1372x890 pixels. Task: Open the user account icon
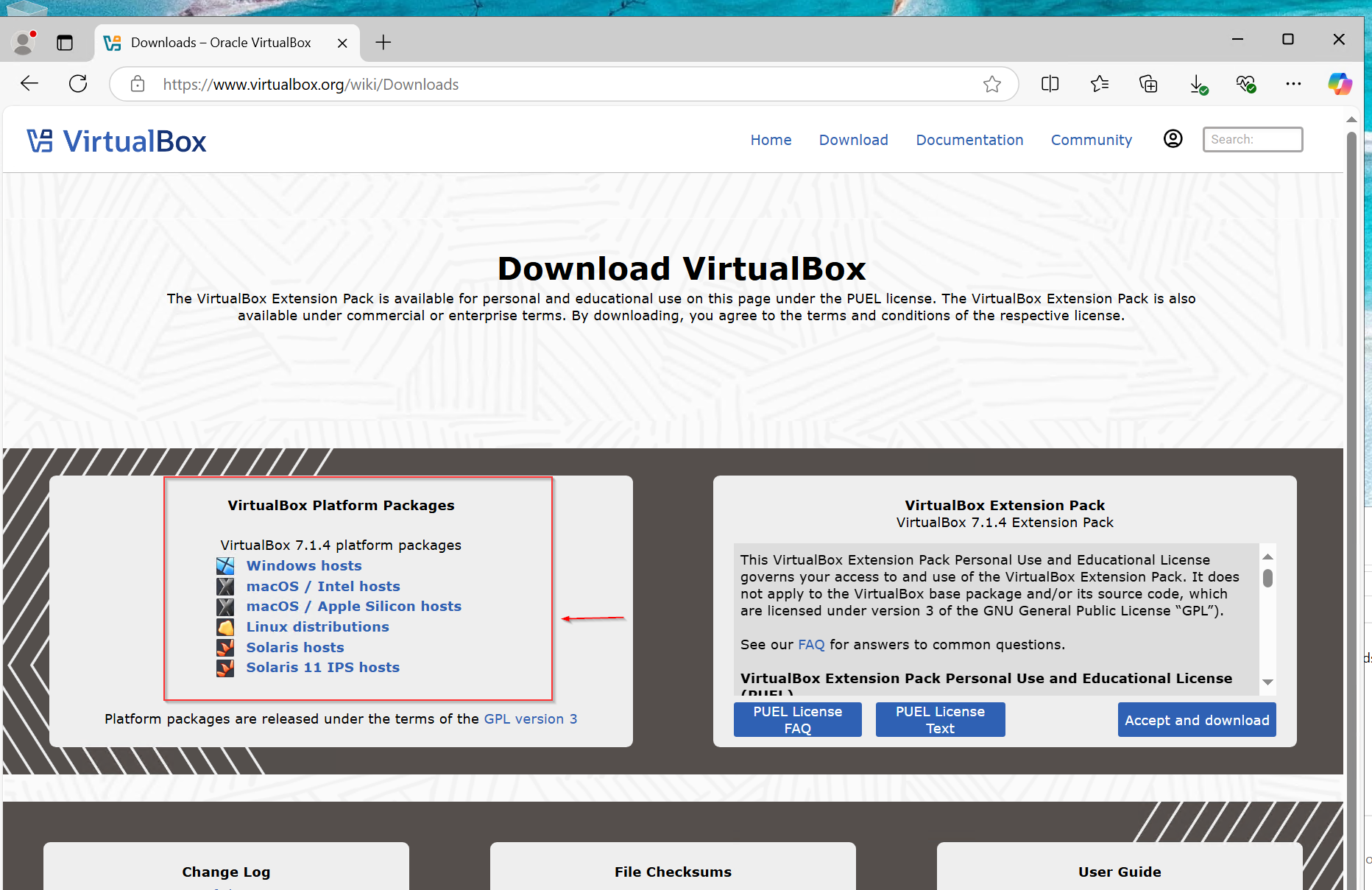(x=1173, y=138)
